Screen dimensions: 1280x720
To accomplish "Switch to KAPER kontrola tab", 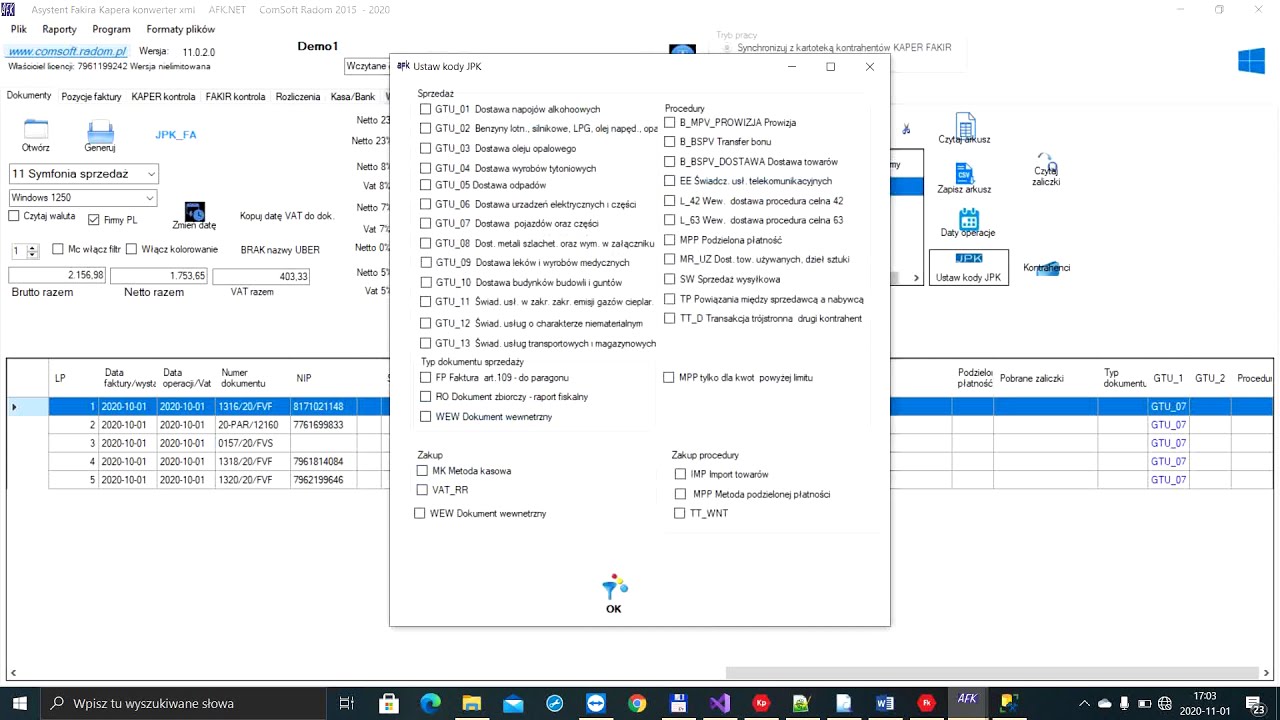I will (163, 97).
